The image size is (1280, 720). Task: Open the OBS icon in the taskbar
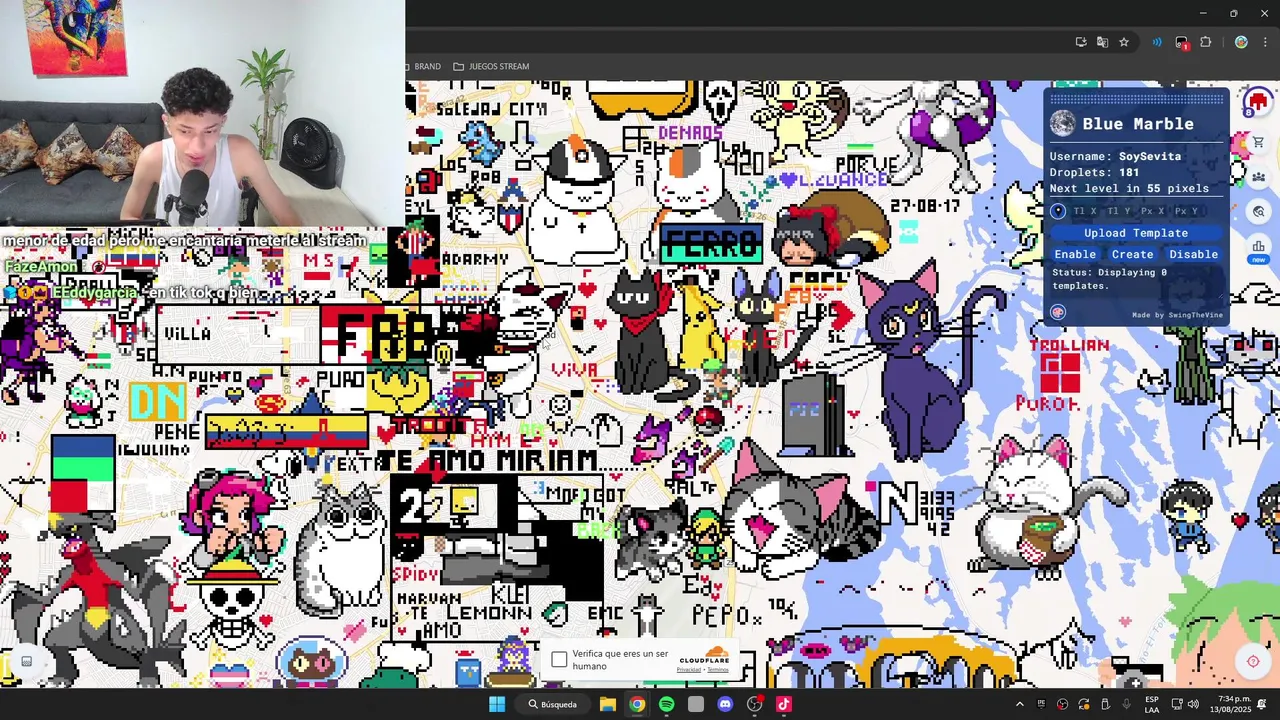[755, 704]
